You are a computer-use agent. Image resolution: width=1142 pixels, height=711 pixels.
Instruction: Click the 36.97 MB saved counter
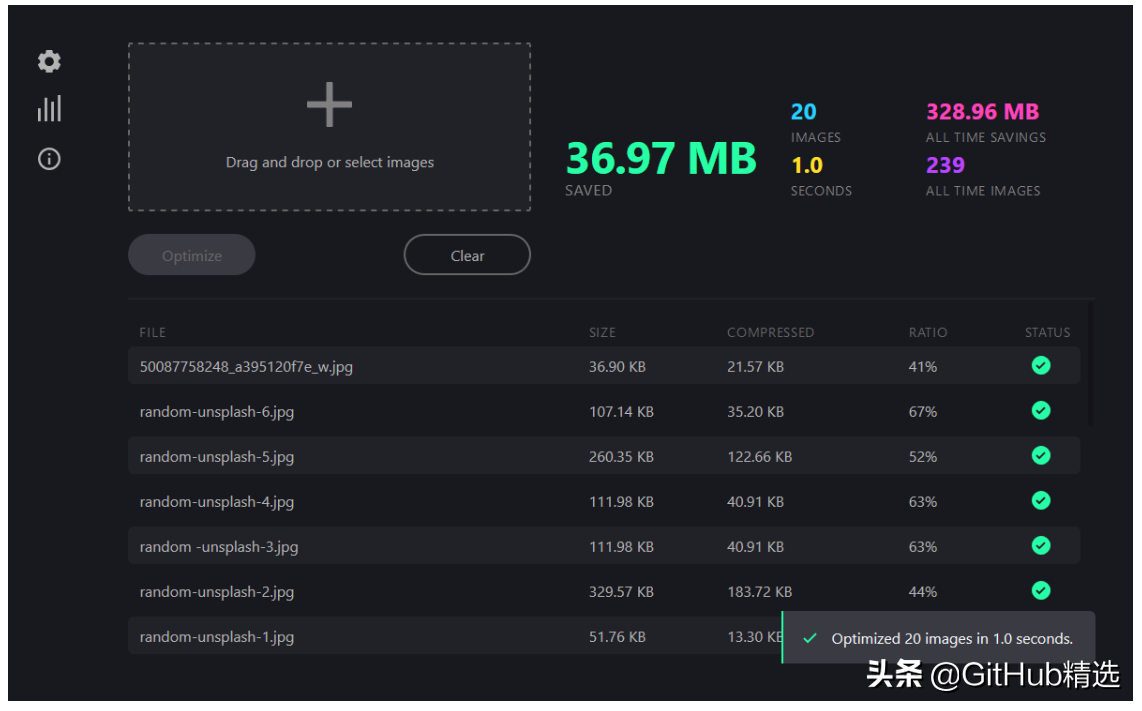coord(661,158)
